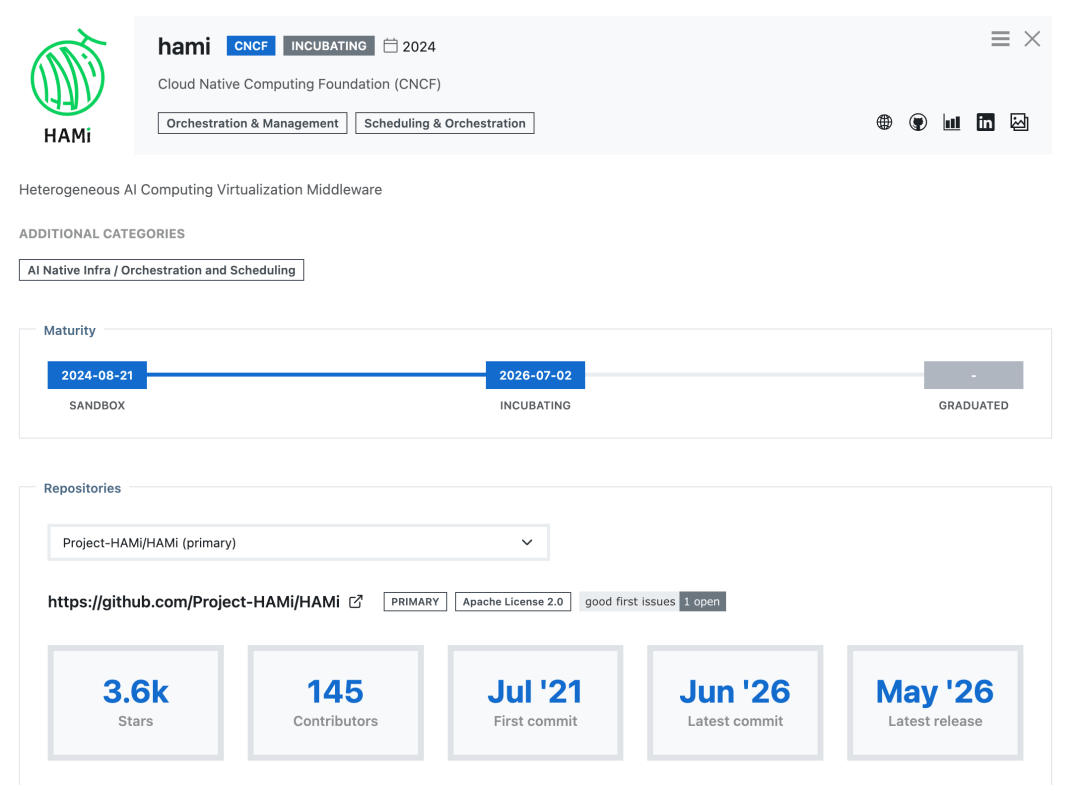Image resolution: width=1080 pixels, height=785 pixels.
Task: Click the Heterogeneous AI Computing Virtualization Middleware description
Action: tap(200, 189)
